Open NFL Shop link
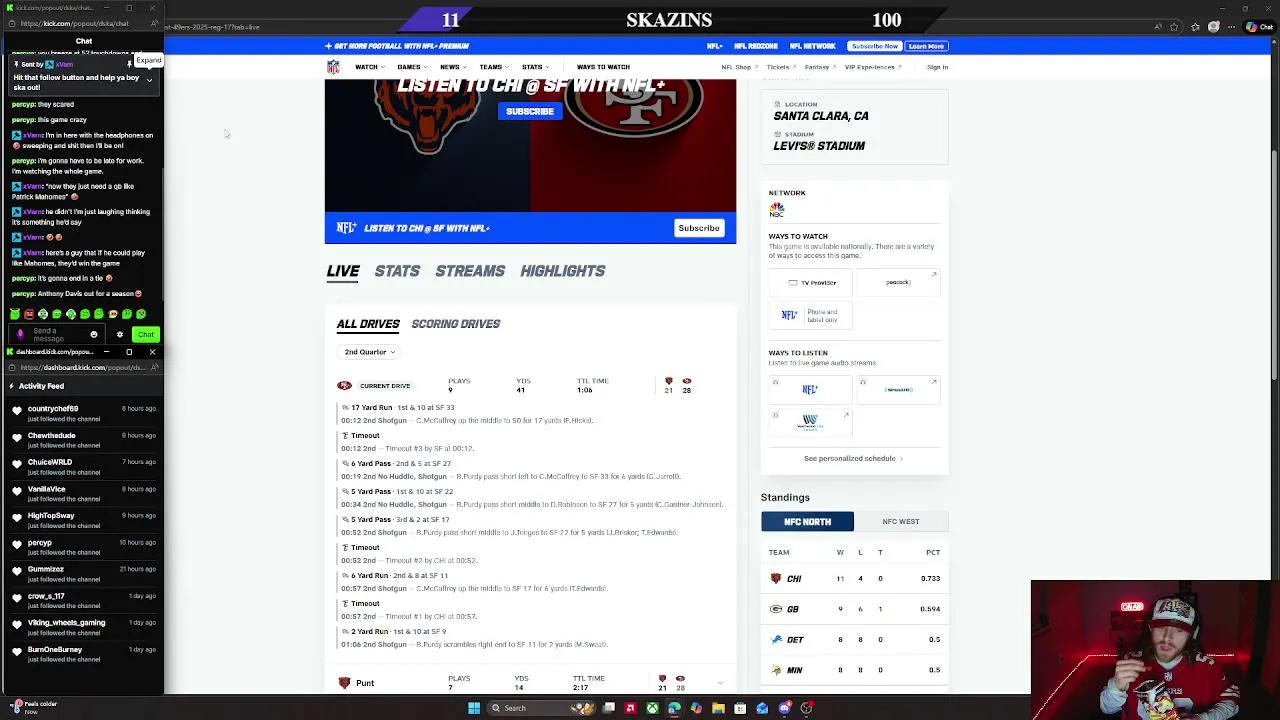The height and width of the screenshot is (720, 1280). (x=739, y=67)
